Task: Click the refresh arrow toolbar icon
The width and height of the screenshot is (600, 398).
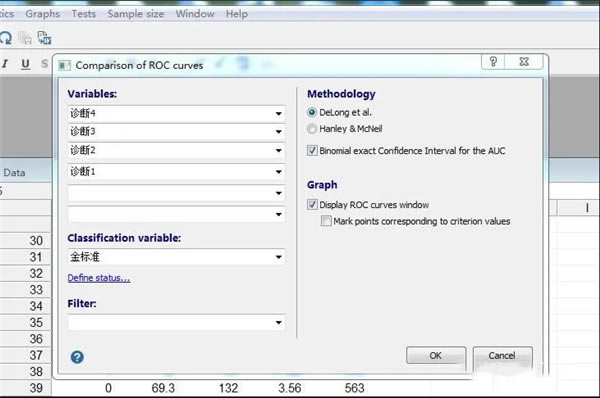Action: pyautogui.click(x=6, y=38)
